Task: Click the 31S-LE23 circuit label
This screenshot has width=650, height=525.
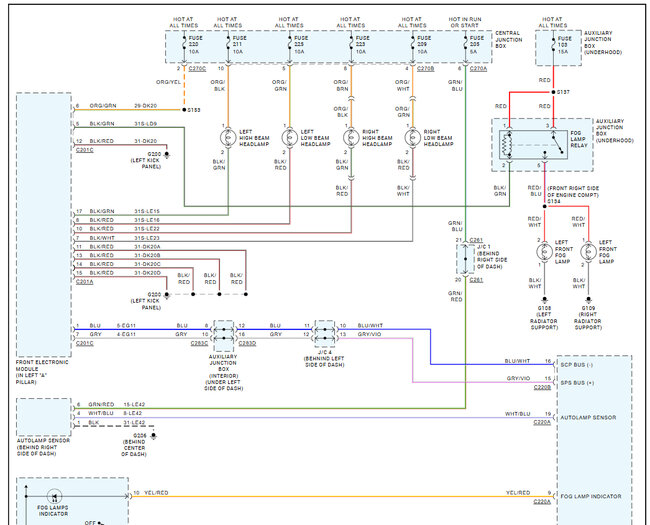Action: point(147,238)
